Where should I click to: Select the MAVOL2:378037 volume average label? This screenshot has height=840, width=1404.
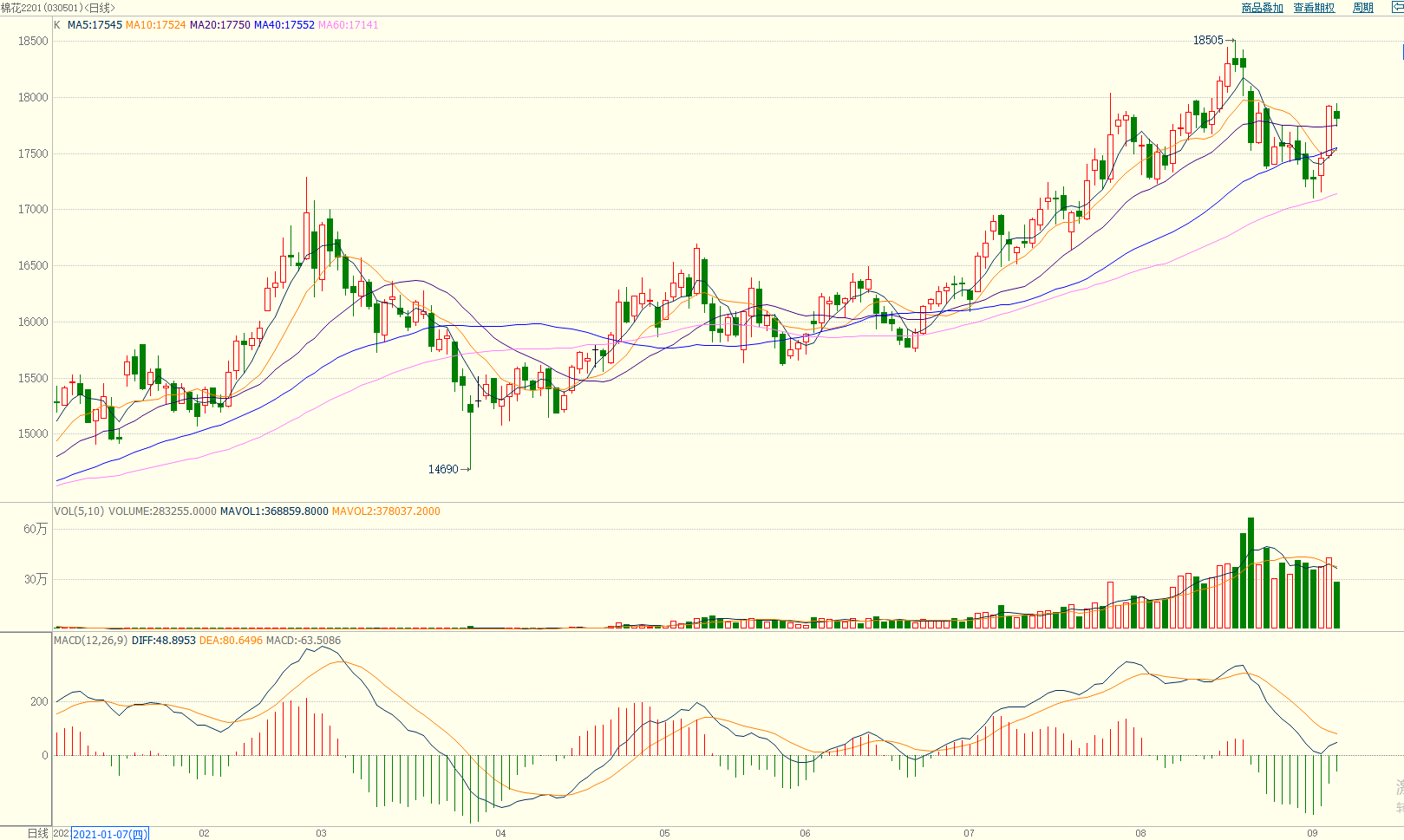click(x=386, y=511)
